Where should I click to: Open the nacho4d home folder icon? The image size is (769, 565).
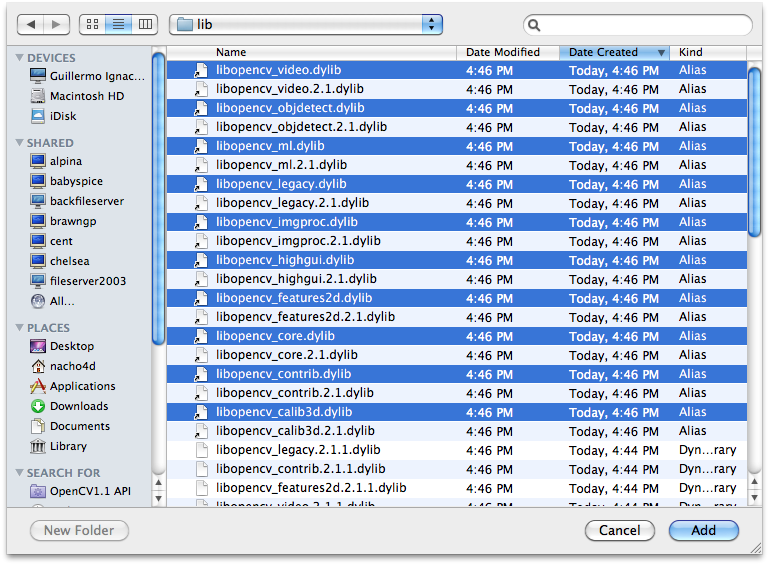pos(38,366)
